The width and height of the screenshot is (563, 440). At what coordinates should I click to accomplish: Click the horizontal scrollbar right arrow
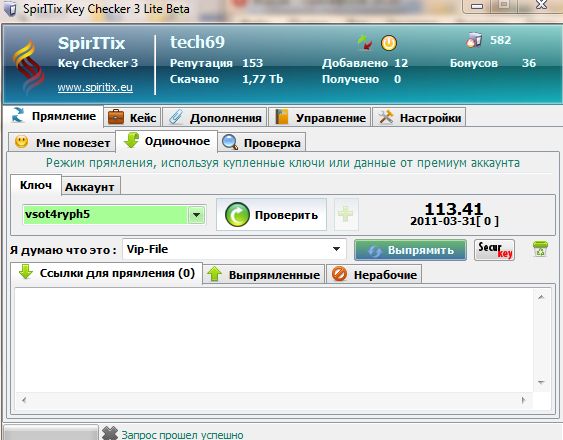point(524,399)
